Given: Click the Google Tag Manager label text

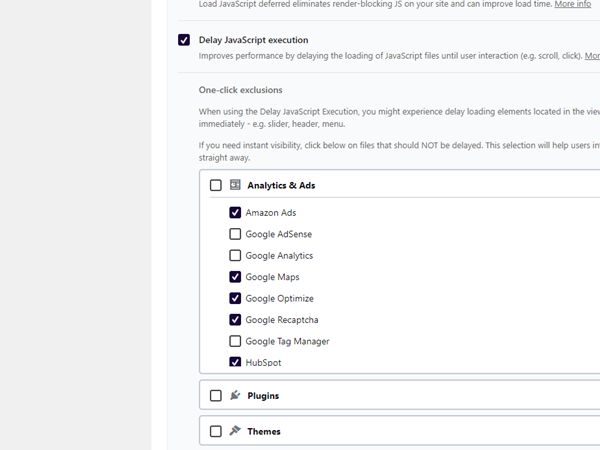Looking at the screenshot, I should (x=287, y=341).
